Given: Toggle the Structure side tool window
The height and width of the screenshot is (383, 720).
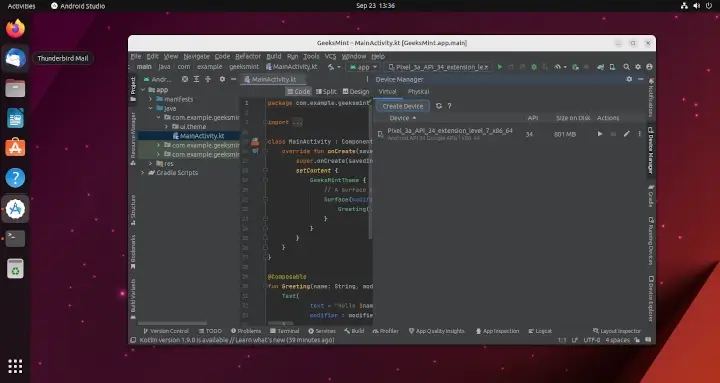Looking at the screenshot, I should coord(133,210).
